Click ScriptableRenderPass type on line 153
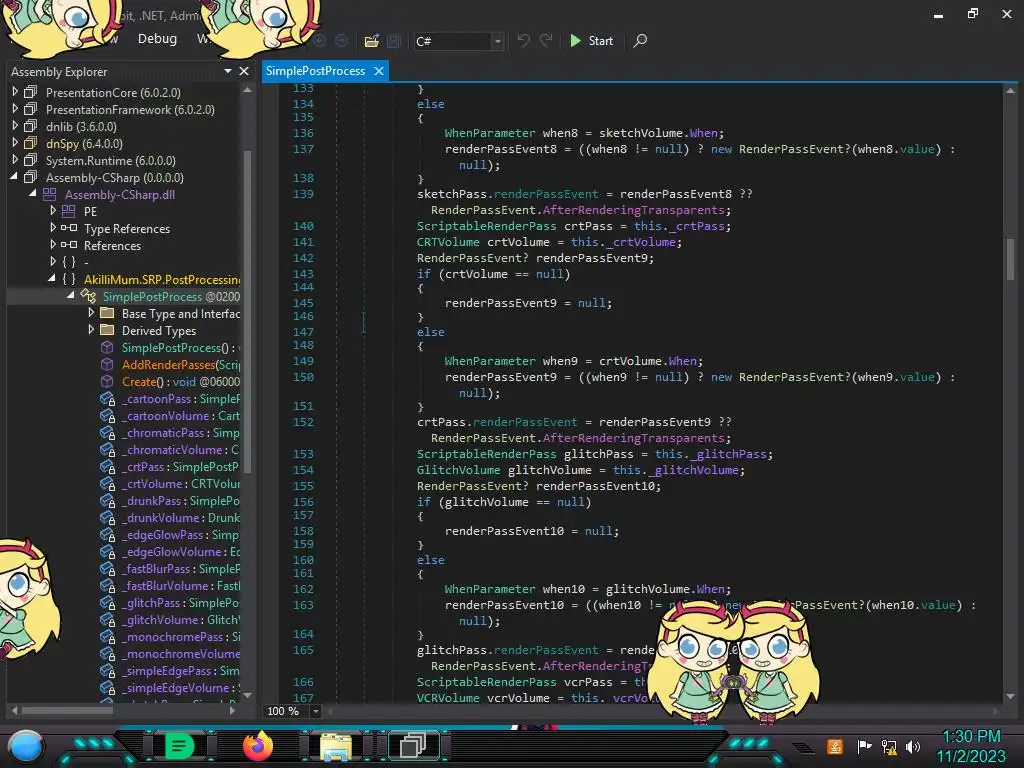The width and height of the screenshot is (1024, 768). [x=487, y=454]
